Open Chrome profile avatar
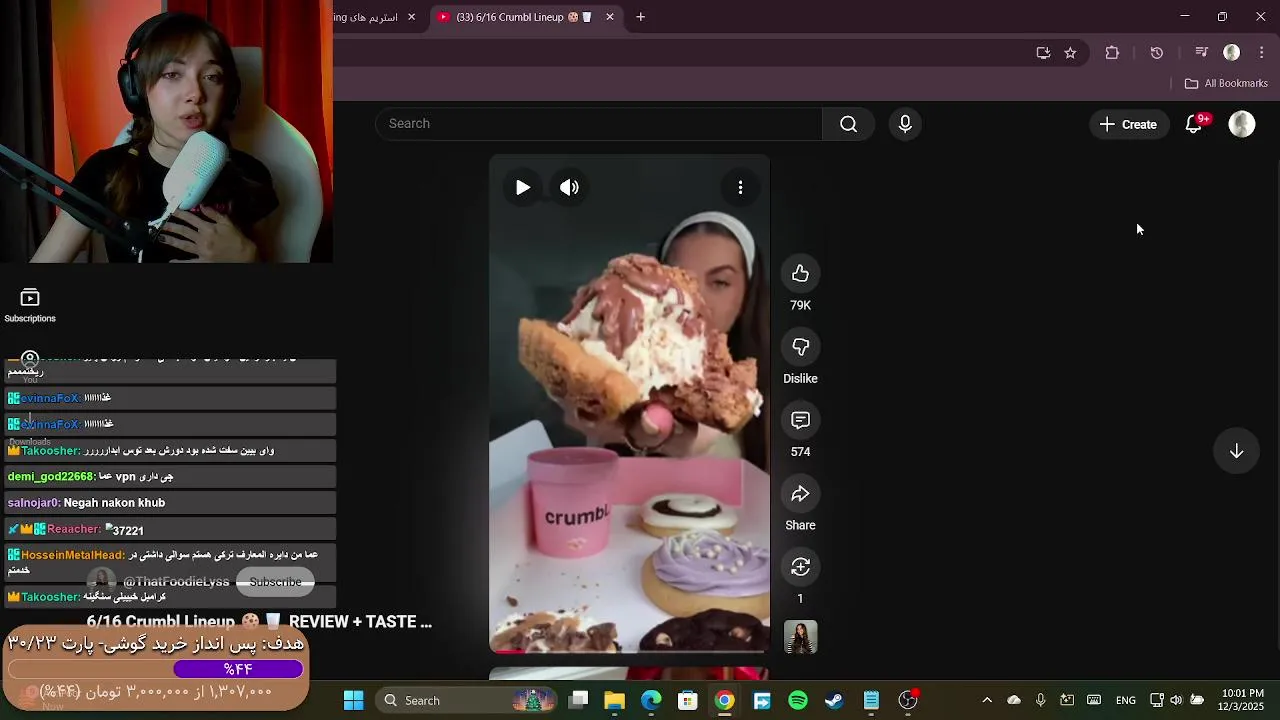The image size is (1280, 720). 1232,53
